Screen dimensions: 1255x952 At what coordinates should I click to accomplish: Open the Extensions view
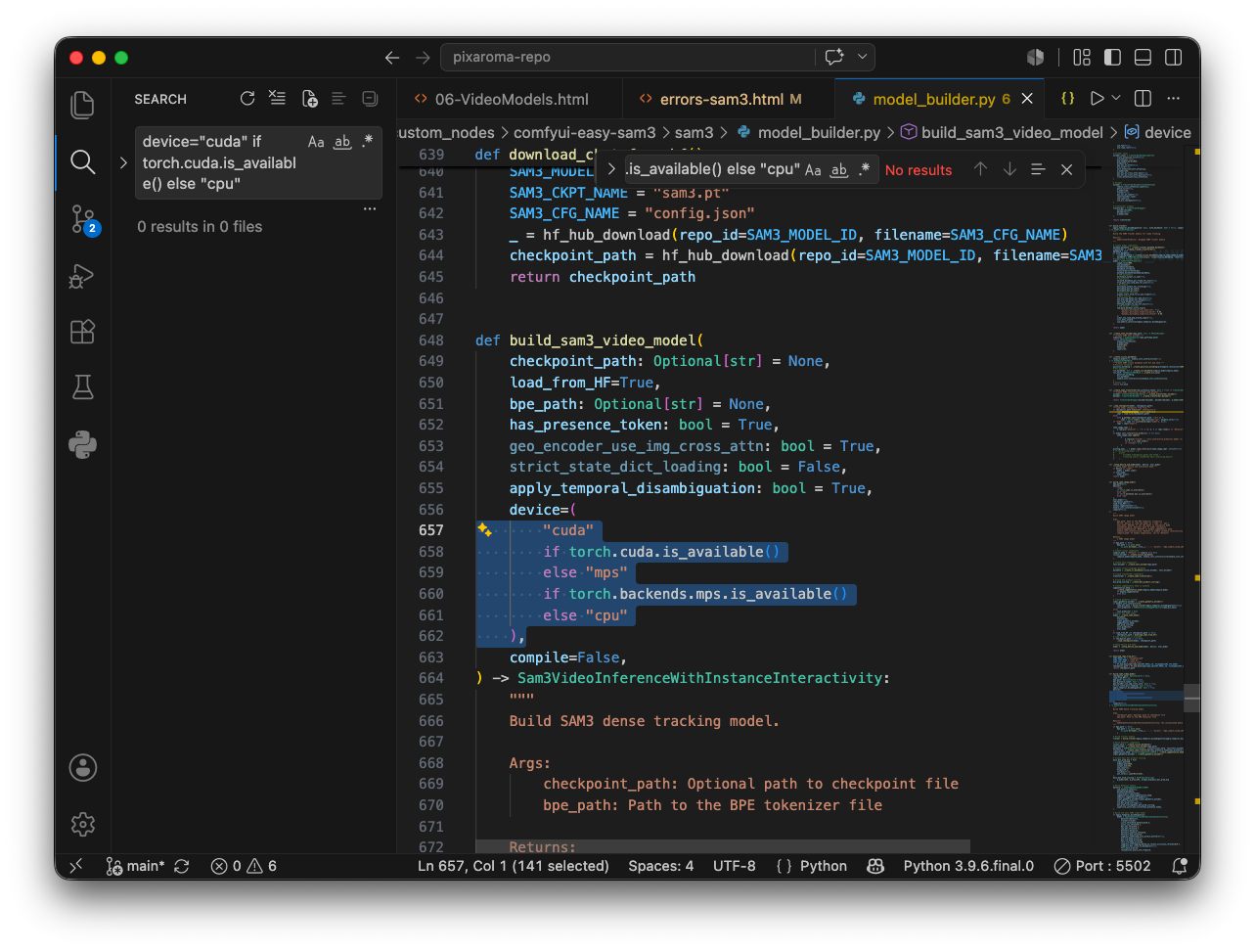pyautogui.click(x=83, y=332)
